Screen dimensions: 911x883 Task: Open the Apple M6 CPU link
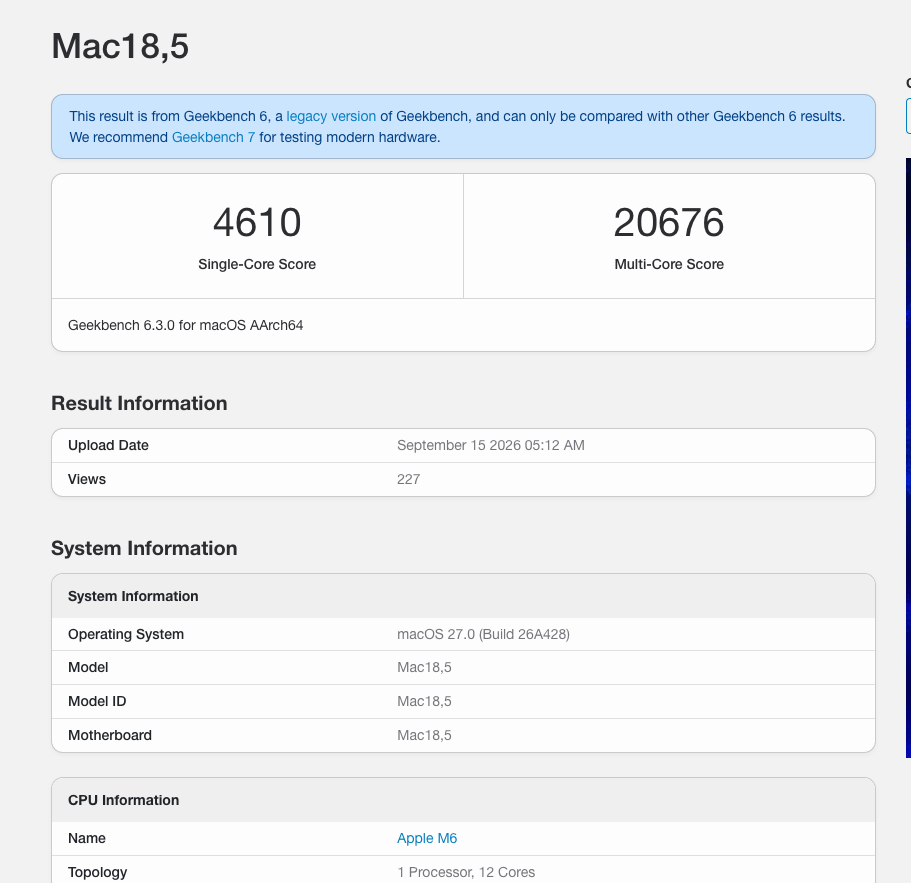point(427,838)
